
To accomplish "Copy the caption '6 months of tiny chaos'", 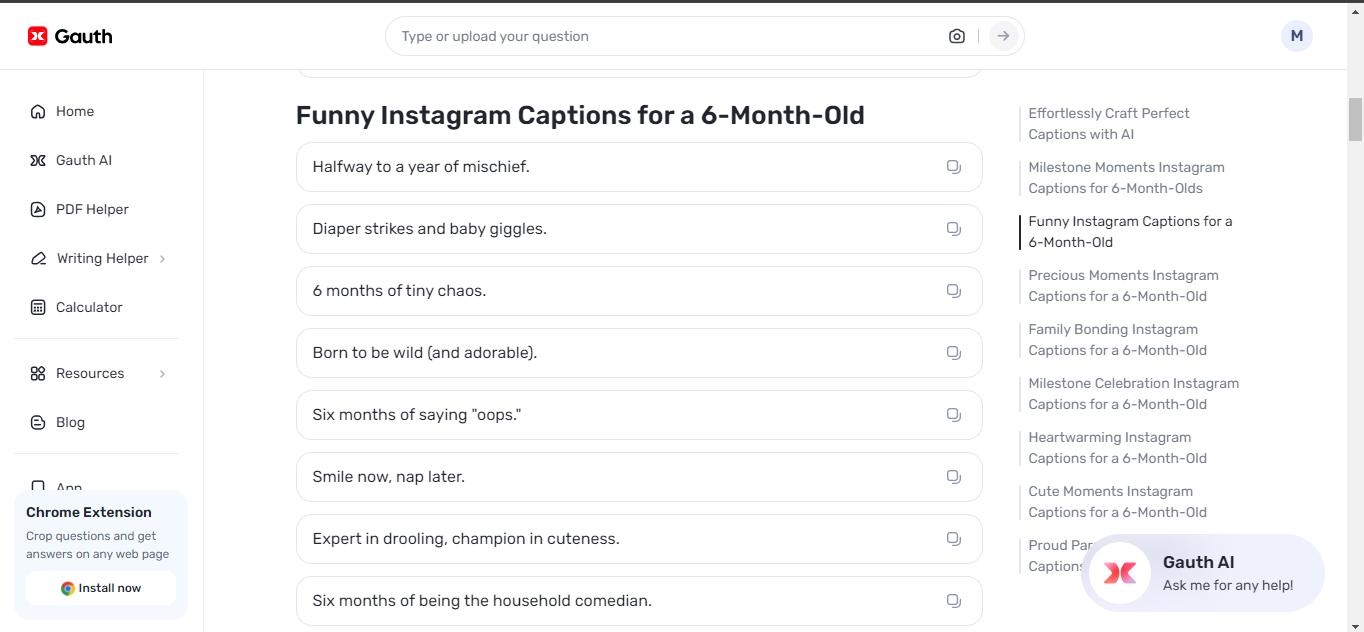I will click(x=953, y=291).
